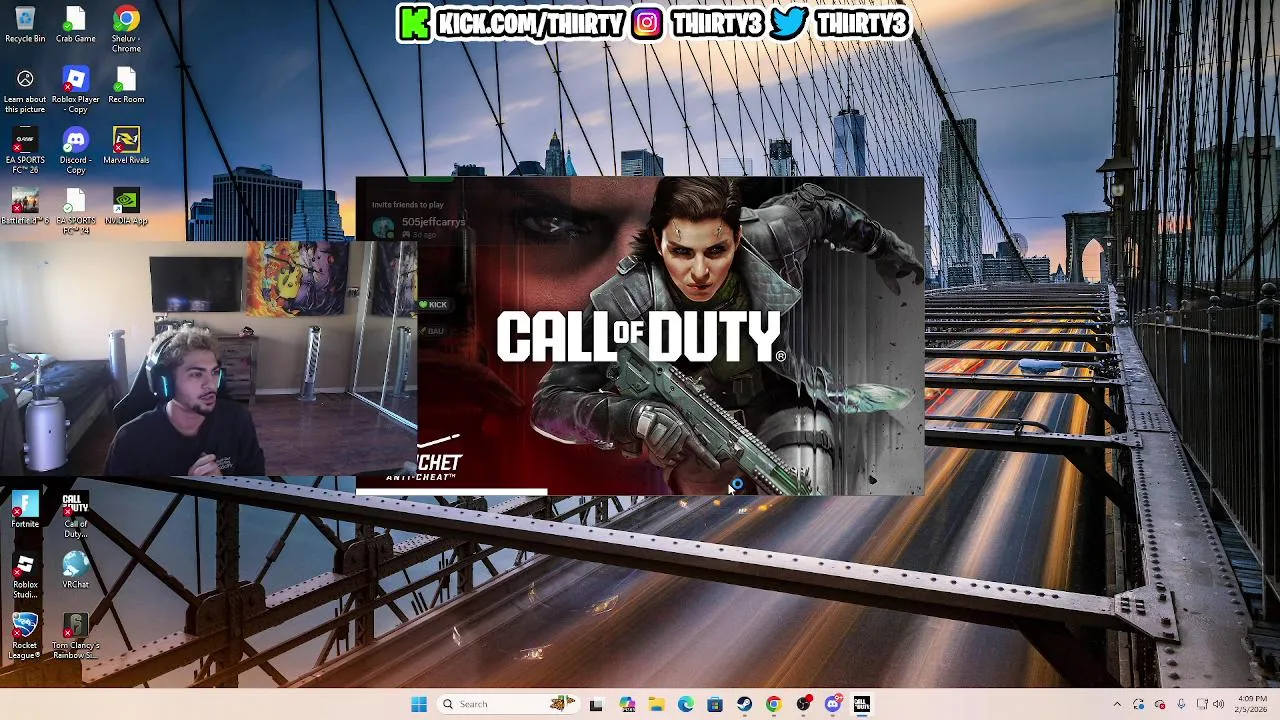Show hidden system tray icons chevron
Viewport: 1280px width, 720px height.
point(1117,704)
